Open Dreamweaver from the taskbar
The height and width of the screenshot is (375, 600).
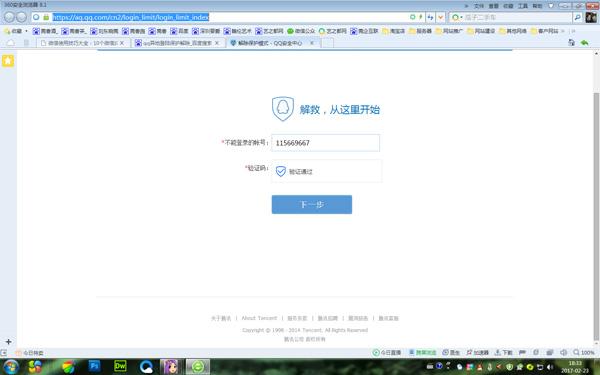tap(120, 367)
